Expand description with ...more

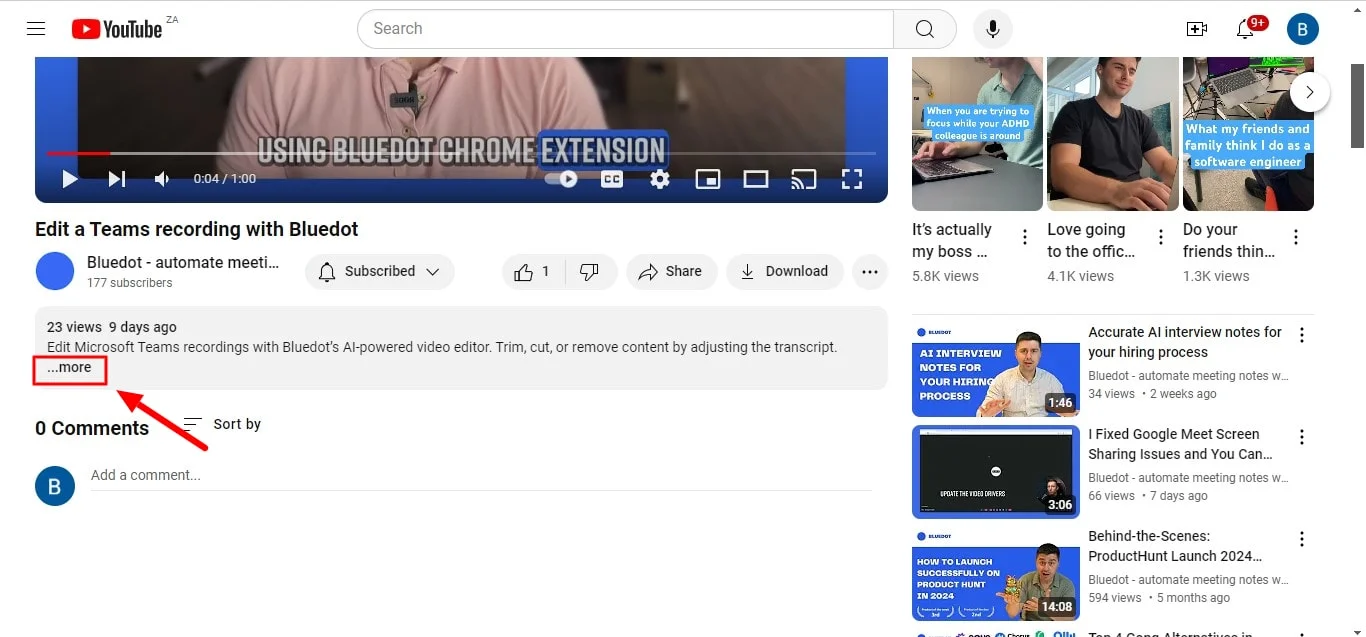pos(69,367)
